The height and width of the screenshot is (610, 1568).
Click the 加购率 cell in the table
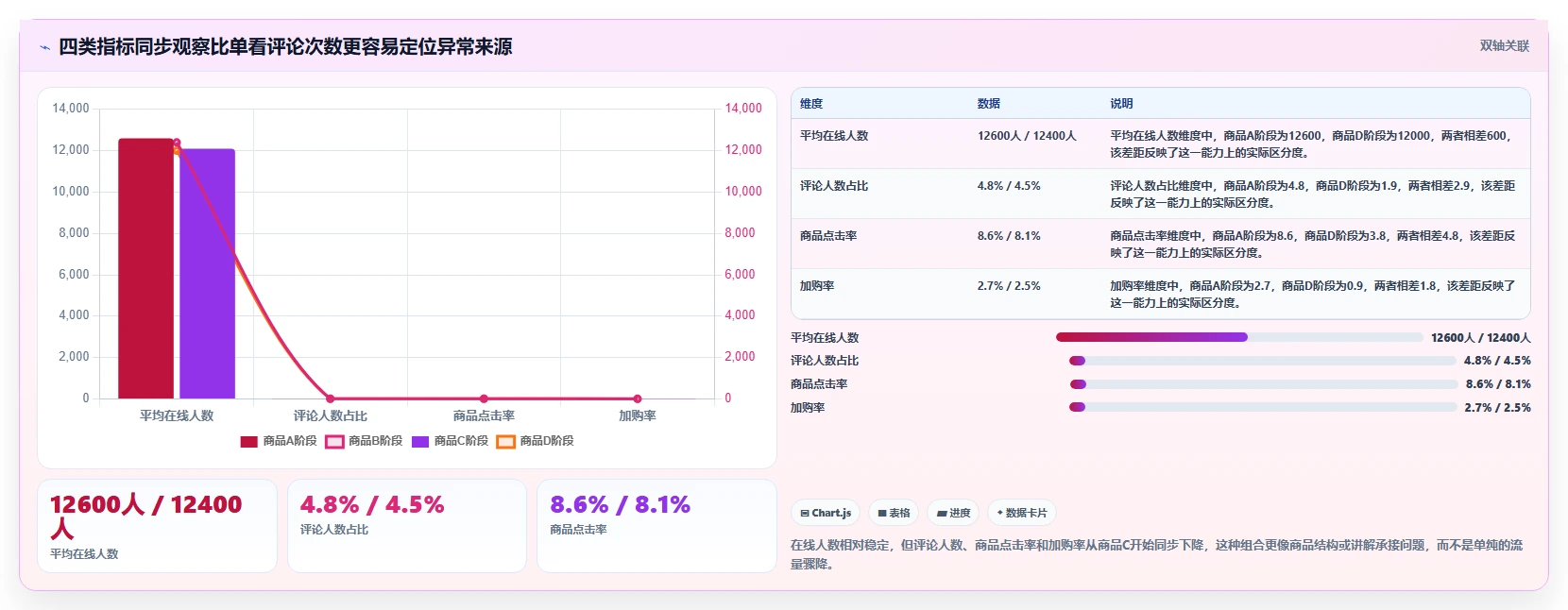coord(817,286)
